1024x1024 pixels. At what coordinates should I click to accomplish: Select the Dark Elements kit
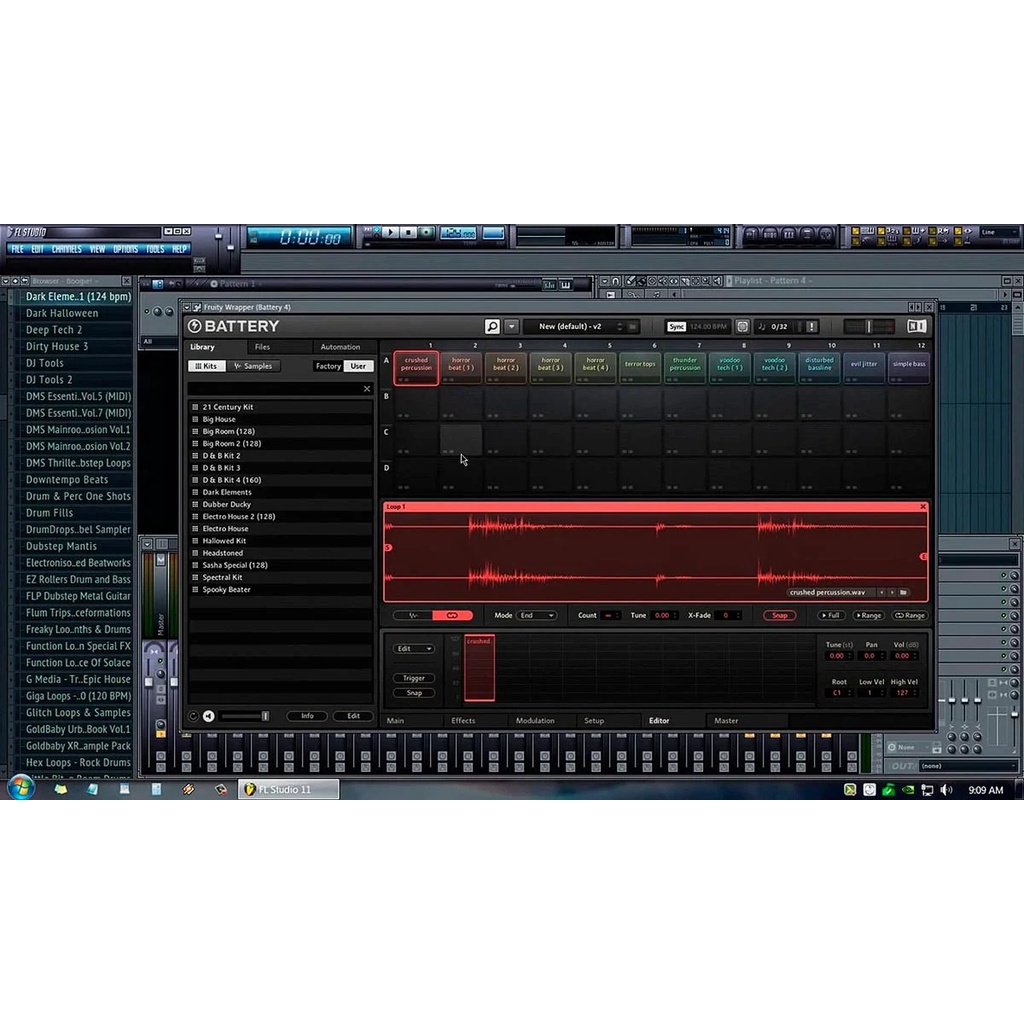[x=280, y=492]
